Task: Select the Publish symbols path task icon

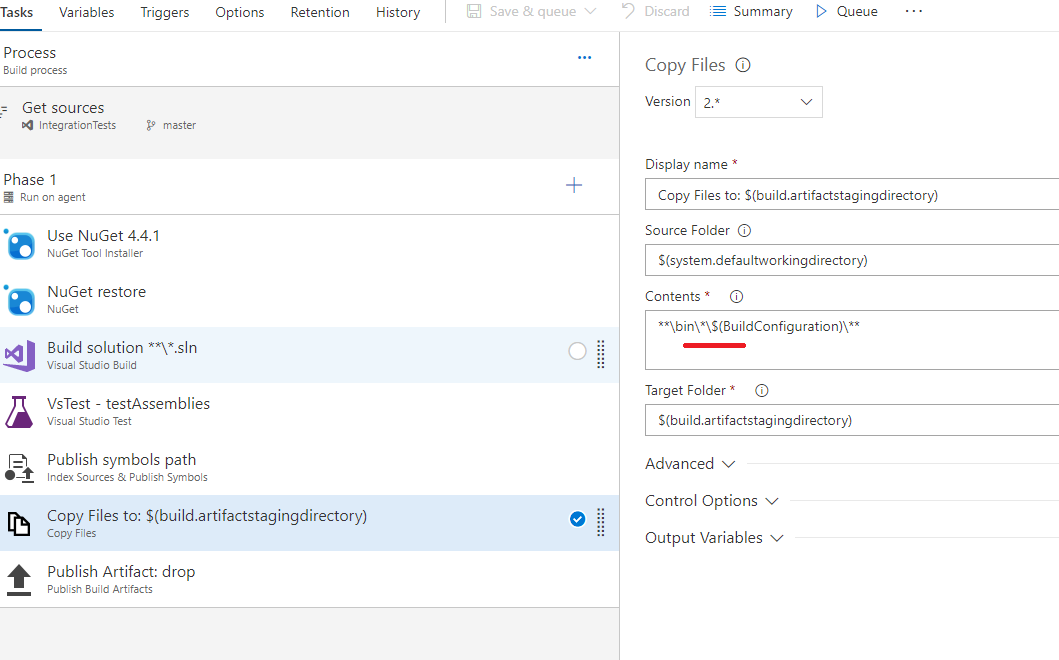Action: (x=22, y=467)
